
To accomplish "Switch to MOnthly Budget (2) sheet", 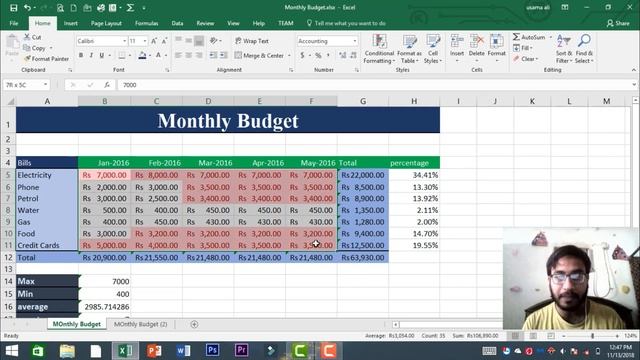I will tap(140, 324).
